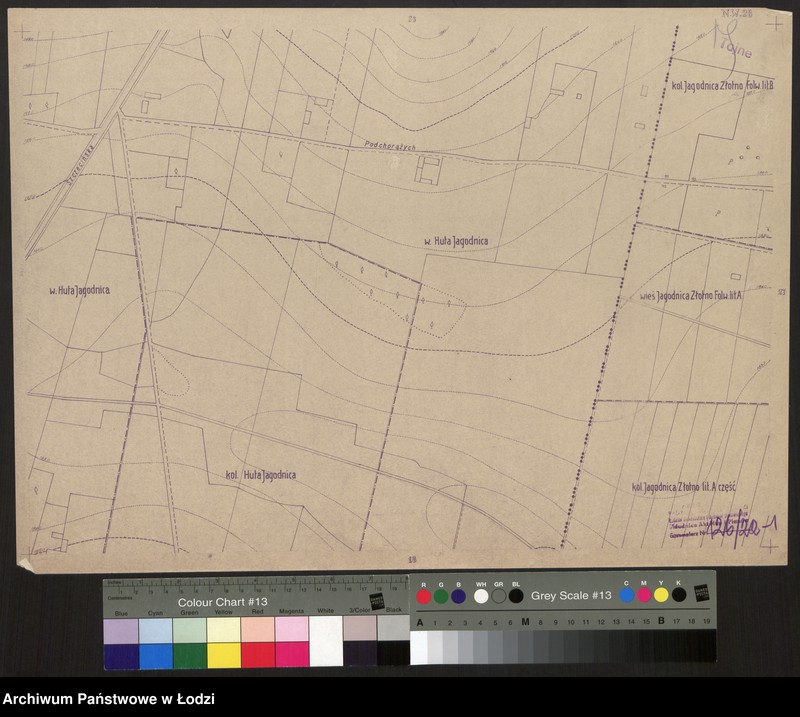
Task: Select the white patch in Colour Chart
Action: pyautogui.click(x=325, y=641)
